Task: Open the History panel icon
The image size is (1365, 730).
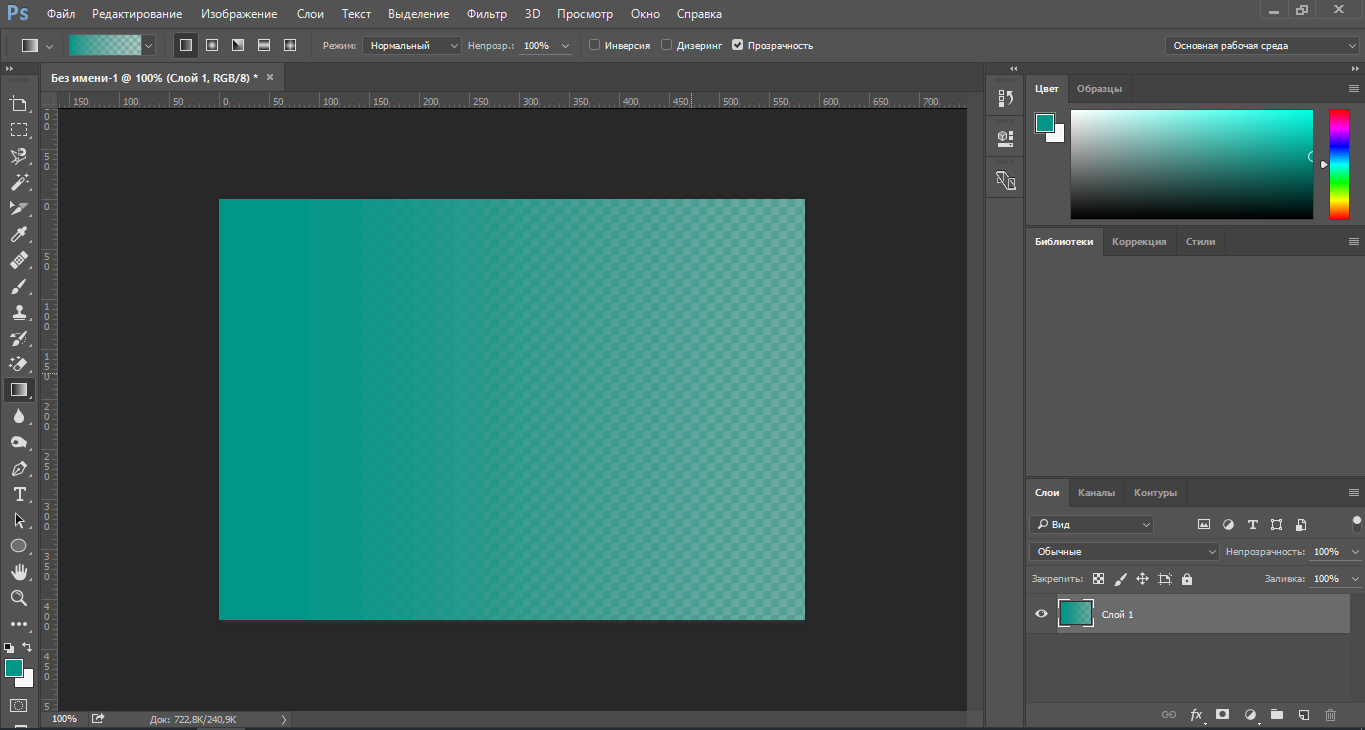Action: 1006,98
